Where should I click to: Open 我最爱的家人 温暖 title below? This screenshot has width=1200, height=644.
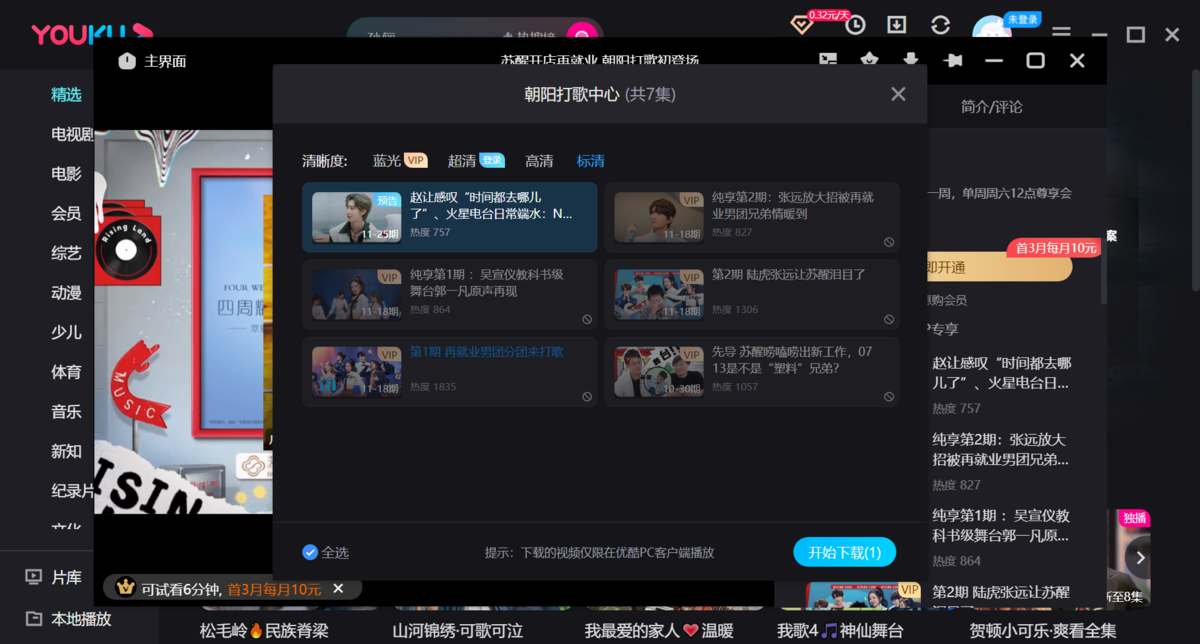659,631
